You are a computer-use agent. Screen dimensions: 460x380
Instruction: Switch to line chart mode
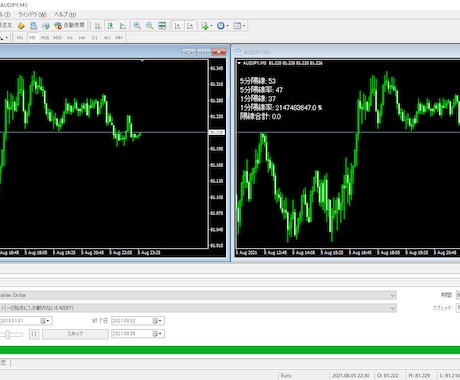123,26
